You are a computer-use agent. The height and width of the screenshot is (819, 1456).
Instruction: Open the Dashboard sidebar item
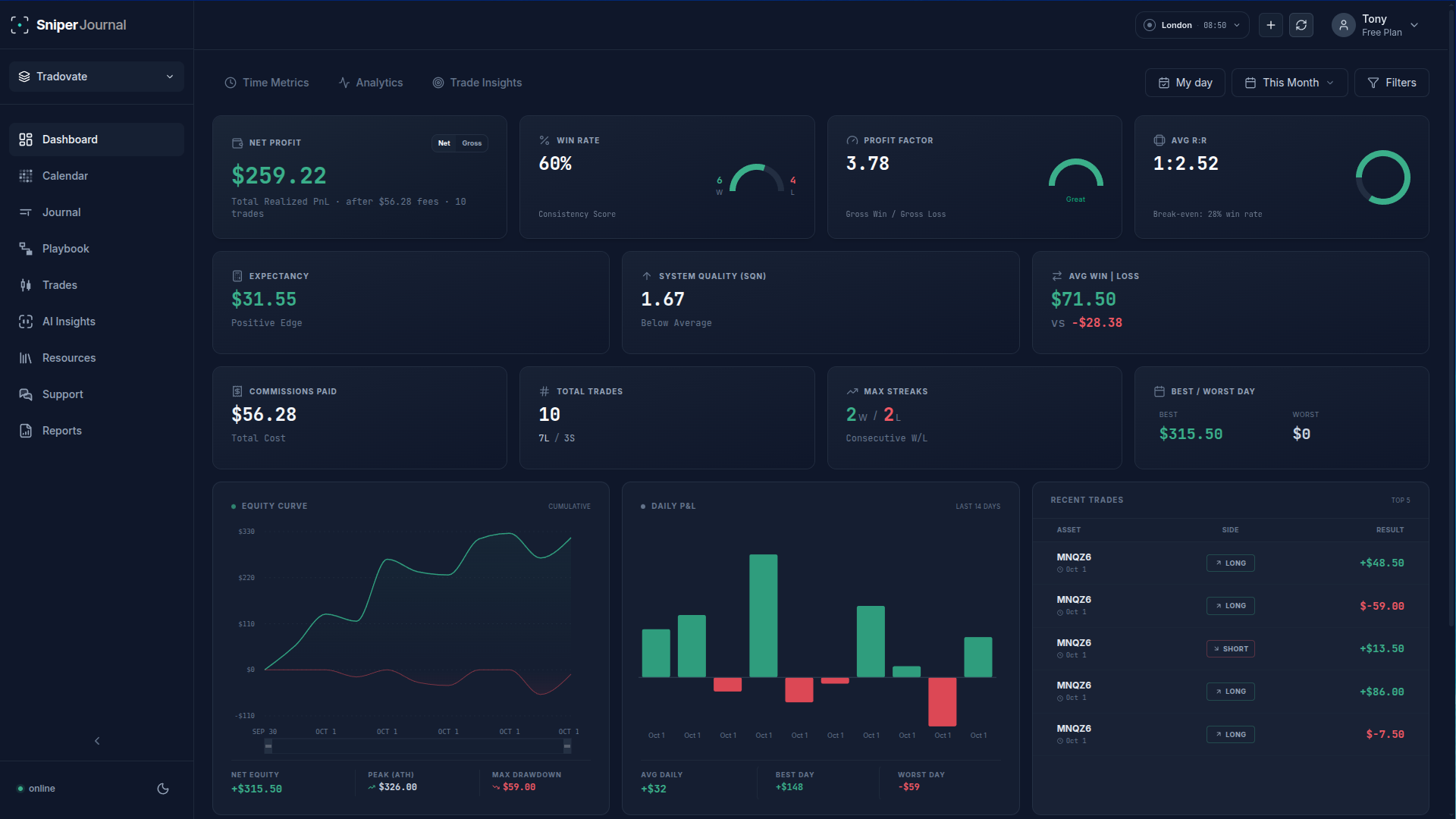[96, 140]
